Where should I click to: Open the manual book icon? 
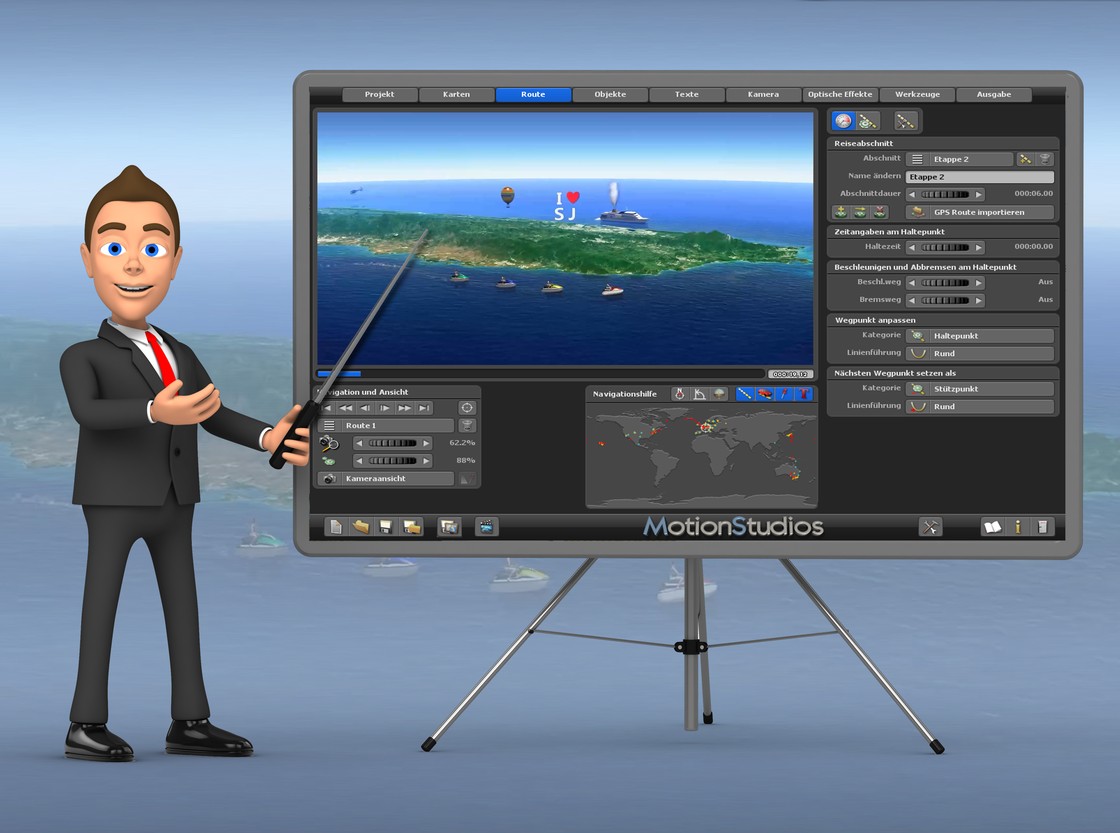992,527
